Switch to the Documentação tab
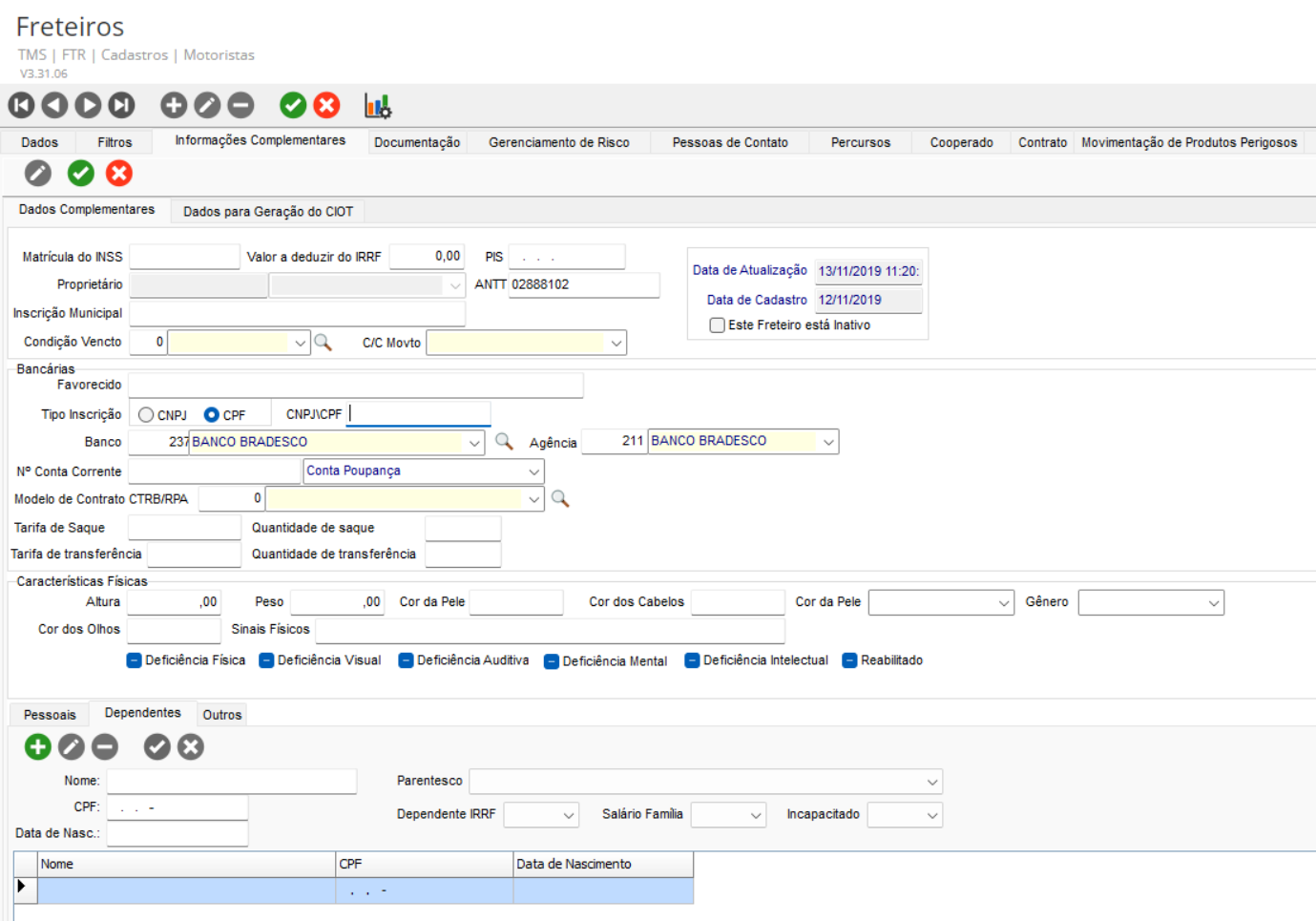The image size is (1316, 921). pos(417,142)
